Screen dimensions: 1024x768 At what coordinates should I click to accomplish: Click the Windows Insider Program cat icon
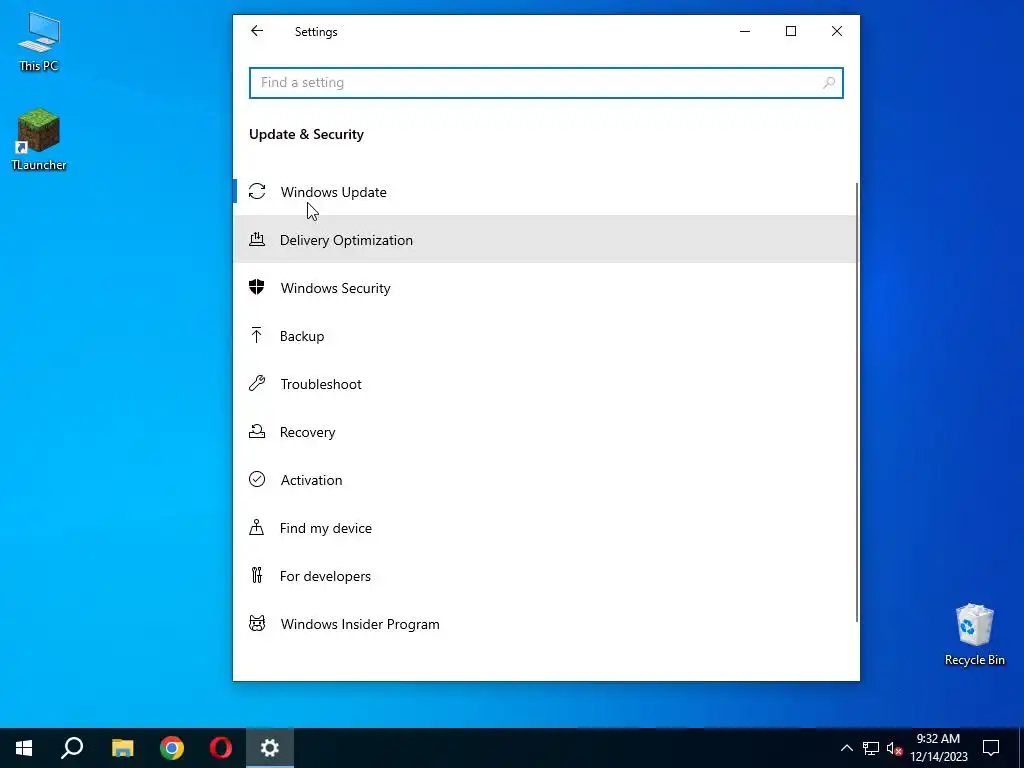pos(257,623)
